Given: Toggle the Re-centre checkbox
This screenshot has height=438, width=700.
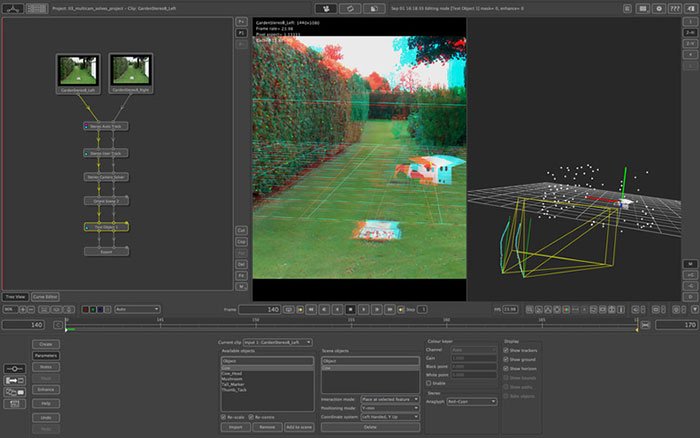Looking at the screenshot, I should point(251,417).
